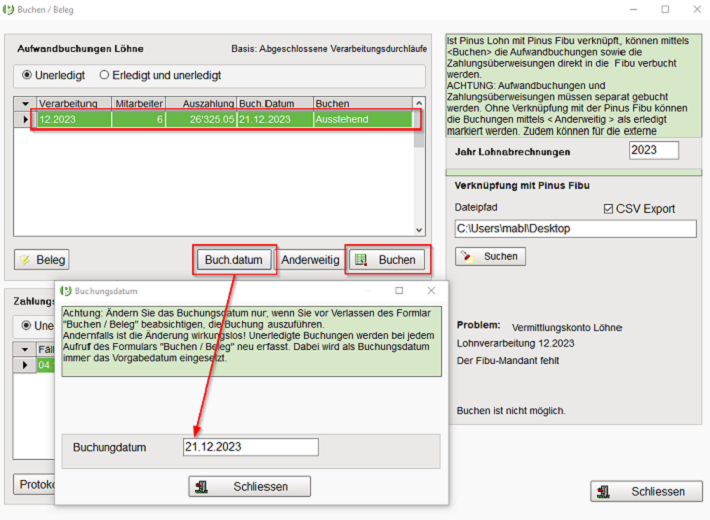Click Suchen to browse for file path
The image size is (710, 520).
(490, 256)
